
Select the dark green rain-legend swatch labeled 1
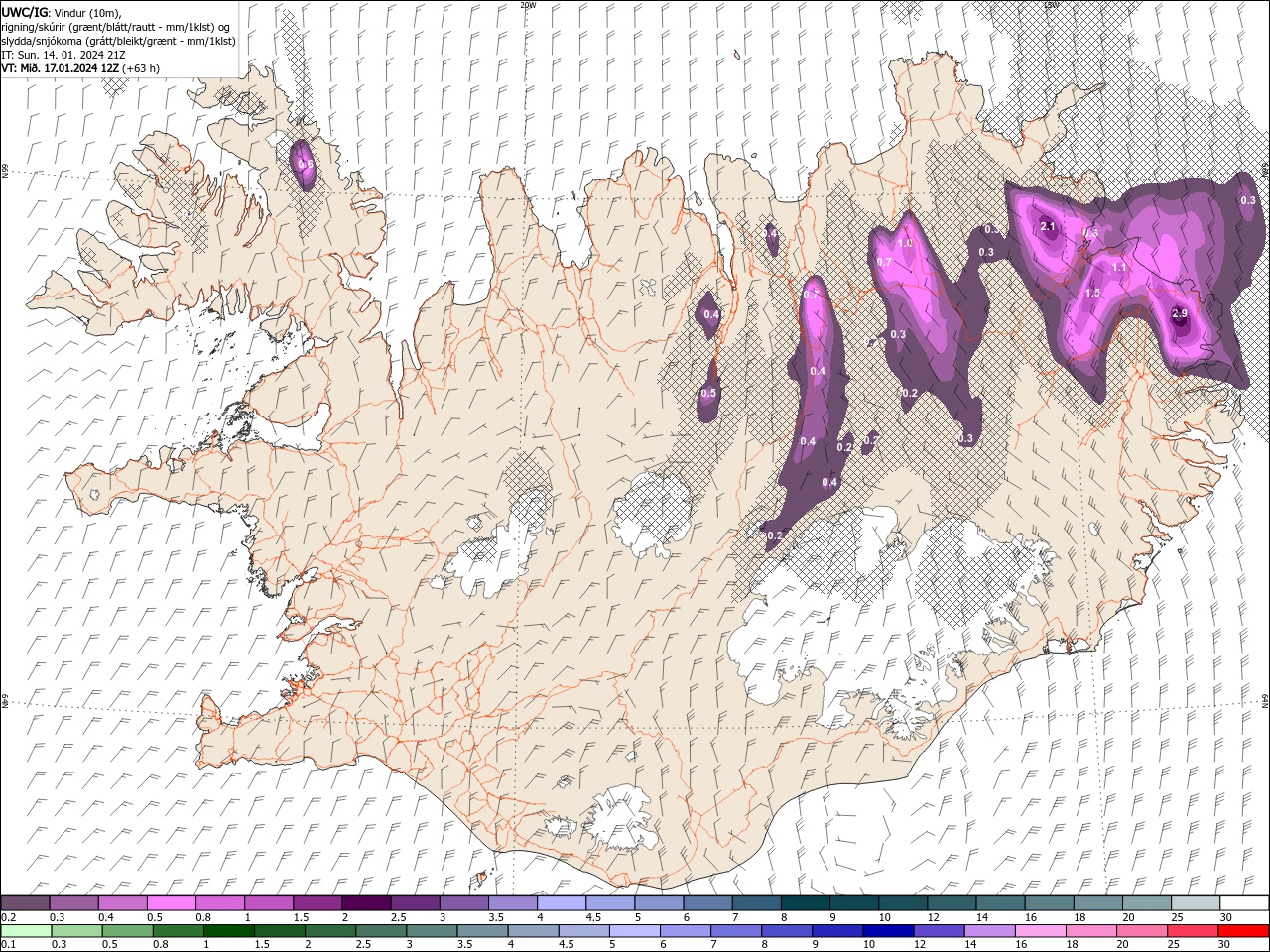(228, 931)
